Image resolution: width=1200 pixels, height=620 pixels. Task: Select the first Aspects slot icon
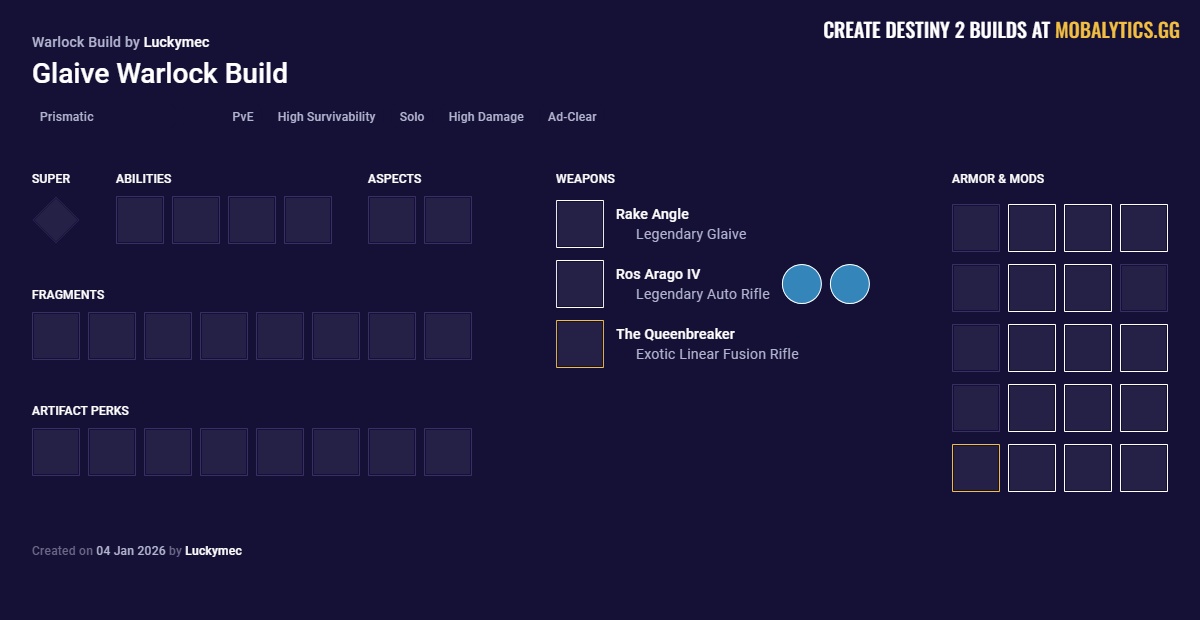392,220
